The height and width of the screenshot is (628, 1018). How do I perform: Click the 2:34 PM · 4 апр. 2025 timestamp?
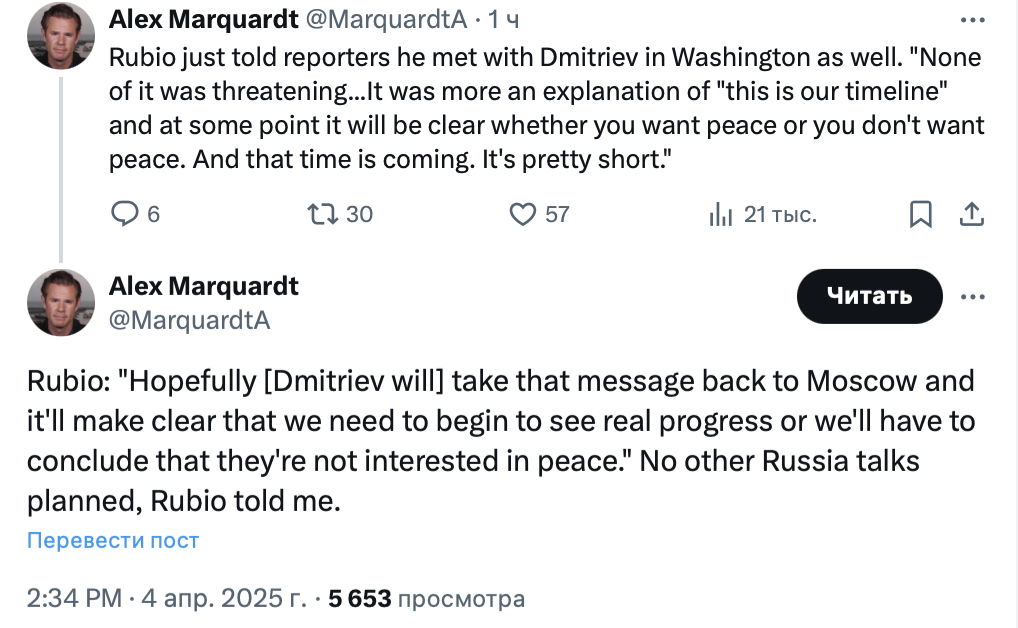[166, 599]
